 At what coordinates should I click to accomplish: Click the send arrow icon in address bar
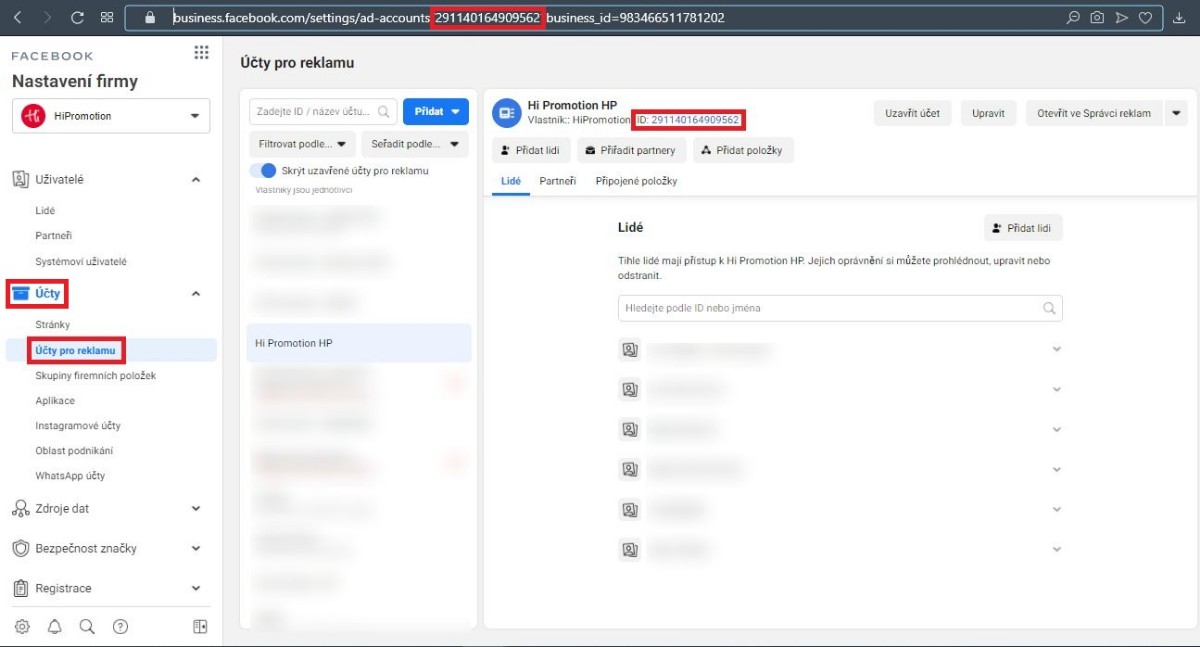(x=1121, y=17)
